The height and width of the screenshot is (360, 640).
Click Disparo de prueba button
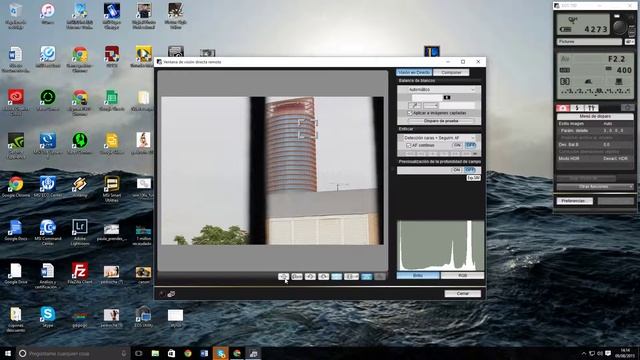441,121
